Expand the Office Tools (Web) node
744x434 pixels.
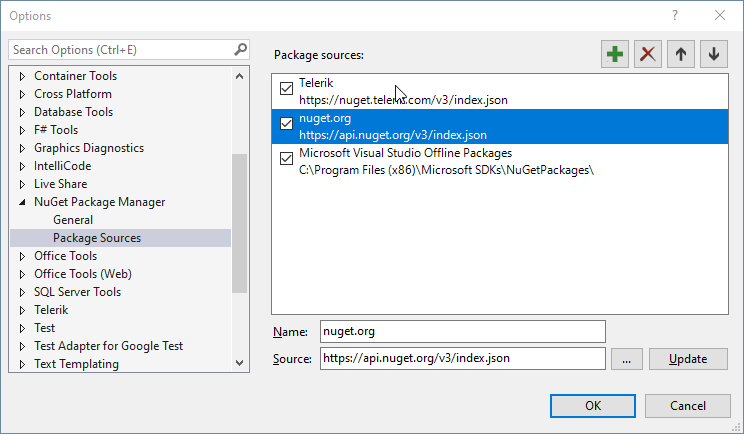pyautogui.click(x=22, y=274)
